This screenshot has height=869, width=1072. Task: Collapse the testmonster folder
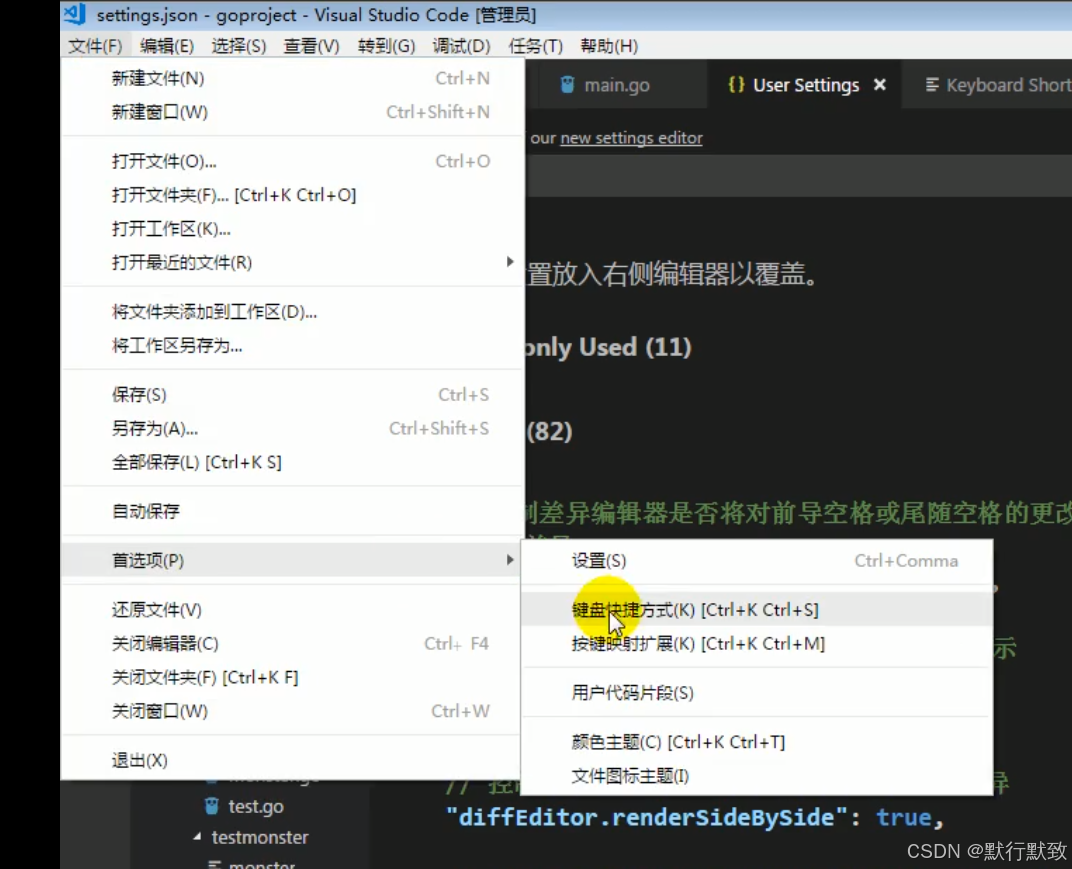click(198, 836)
